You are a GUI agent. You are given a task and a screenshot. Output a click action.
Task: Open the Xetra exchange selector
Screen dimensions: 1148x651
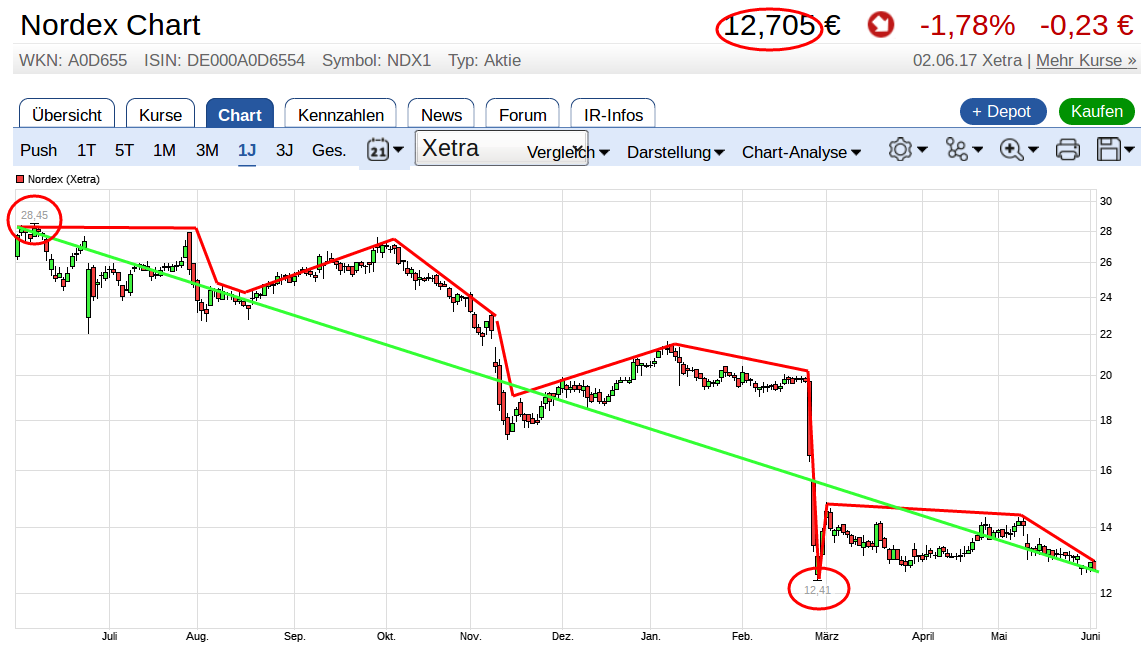pos(502,148)
